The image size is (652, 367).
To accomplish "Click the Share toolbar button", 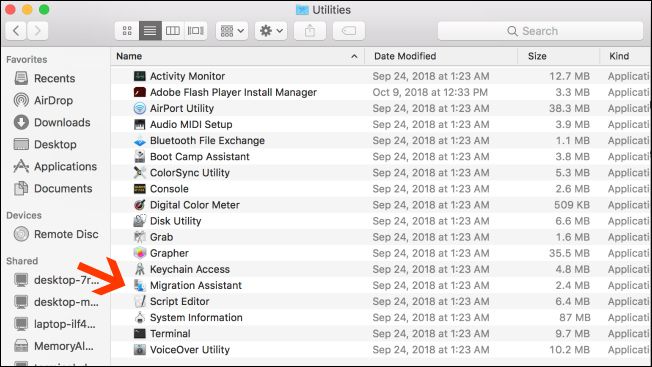I will (310, 31).
